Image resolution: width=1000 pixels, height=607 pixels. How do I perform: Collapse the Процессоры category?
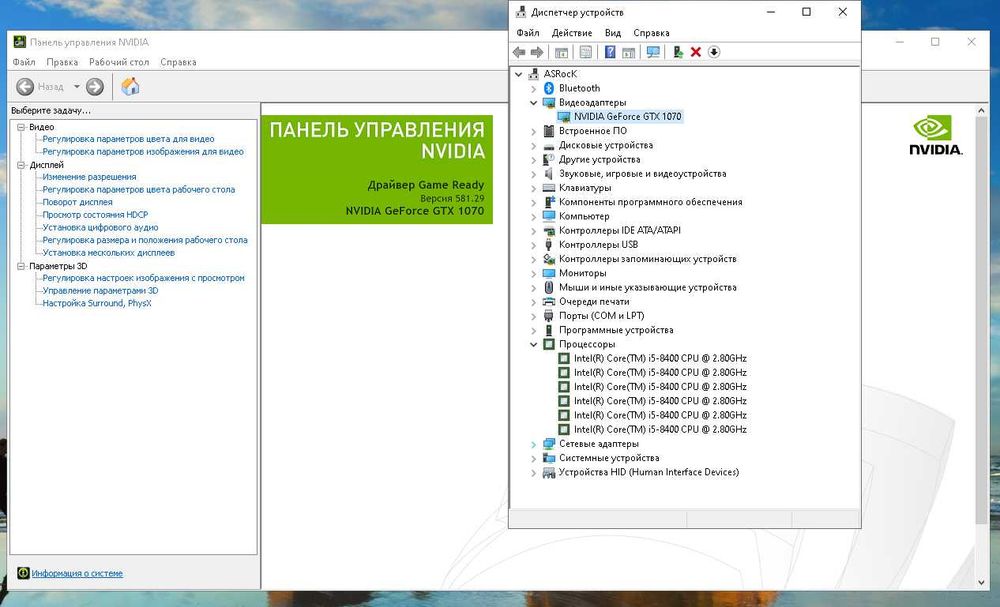[534, 344]
